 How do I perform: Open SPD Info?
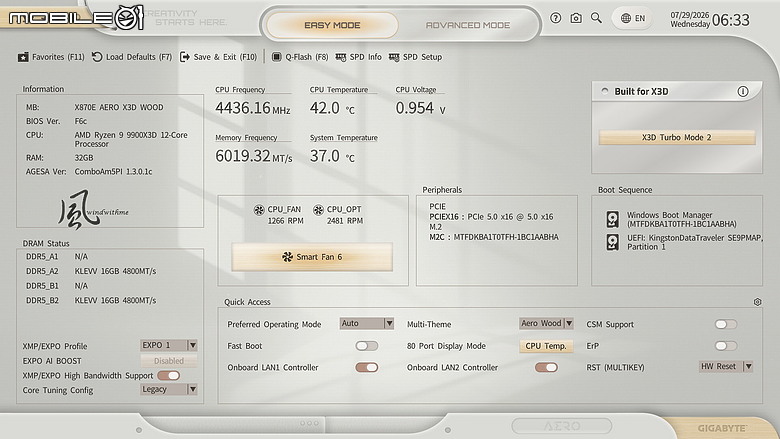(x=359, y=57)
